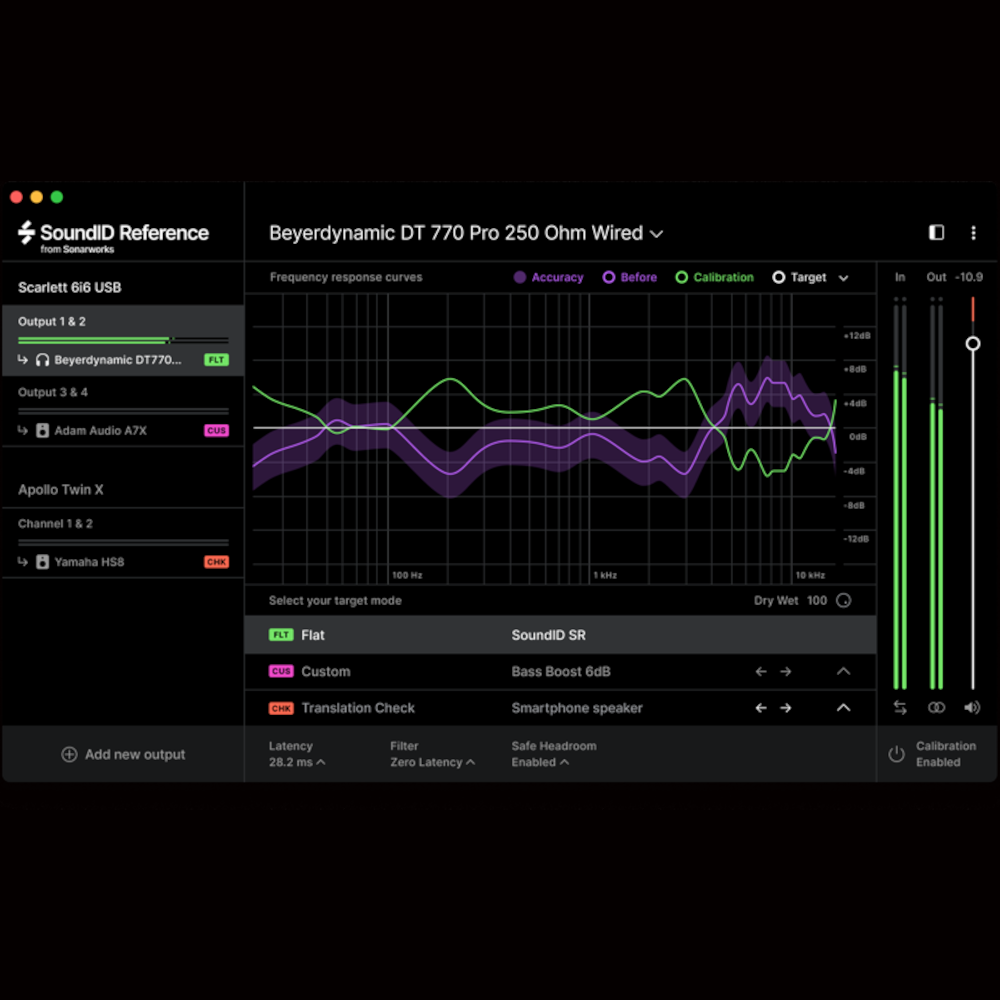Screen dimensions: 1000x1000
Task: Toggle the sidebar panel layout icon
Action: click(x=936, y=233)
